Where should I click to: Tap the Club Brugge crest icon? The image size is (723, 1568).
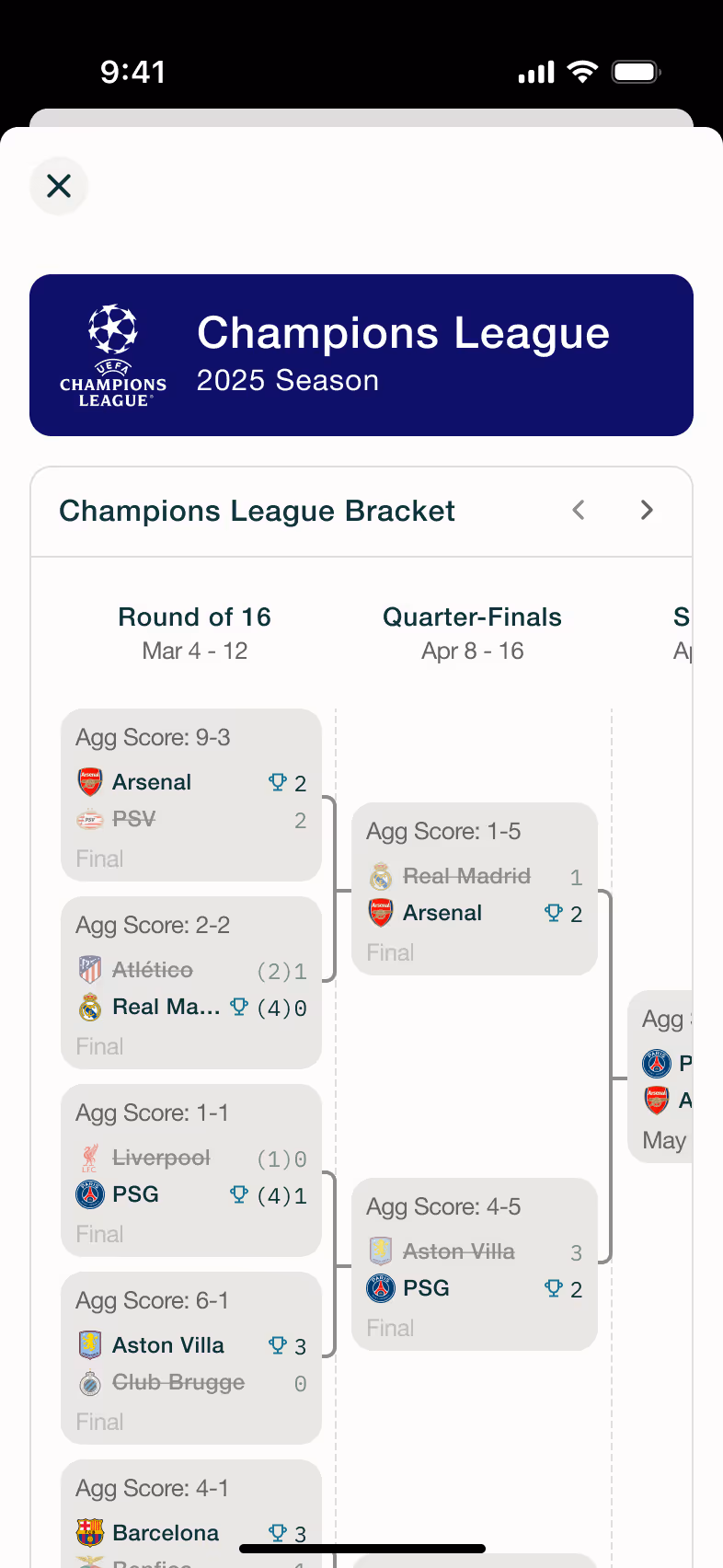[x=90, y=1382]
